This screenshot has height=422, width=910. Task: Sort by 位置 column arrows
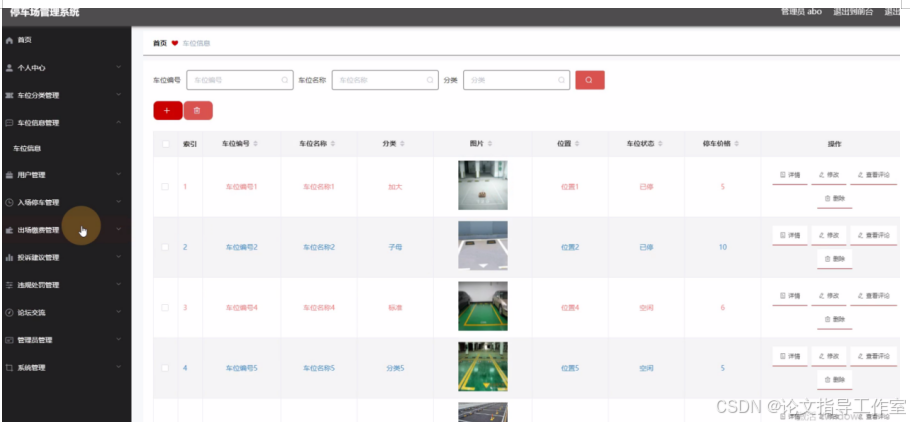coord(577,143)
